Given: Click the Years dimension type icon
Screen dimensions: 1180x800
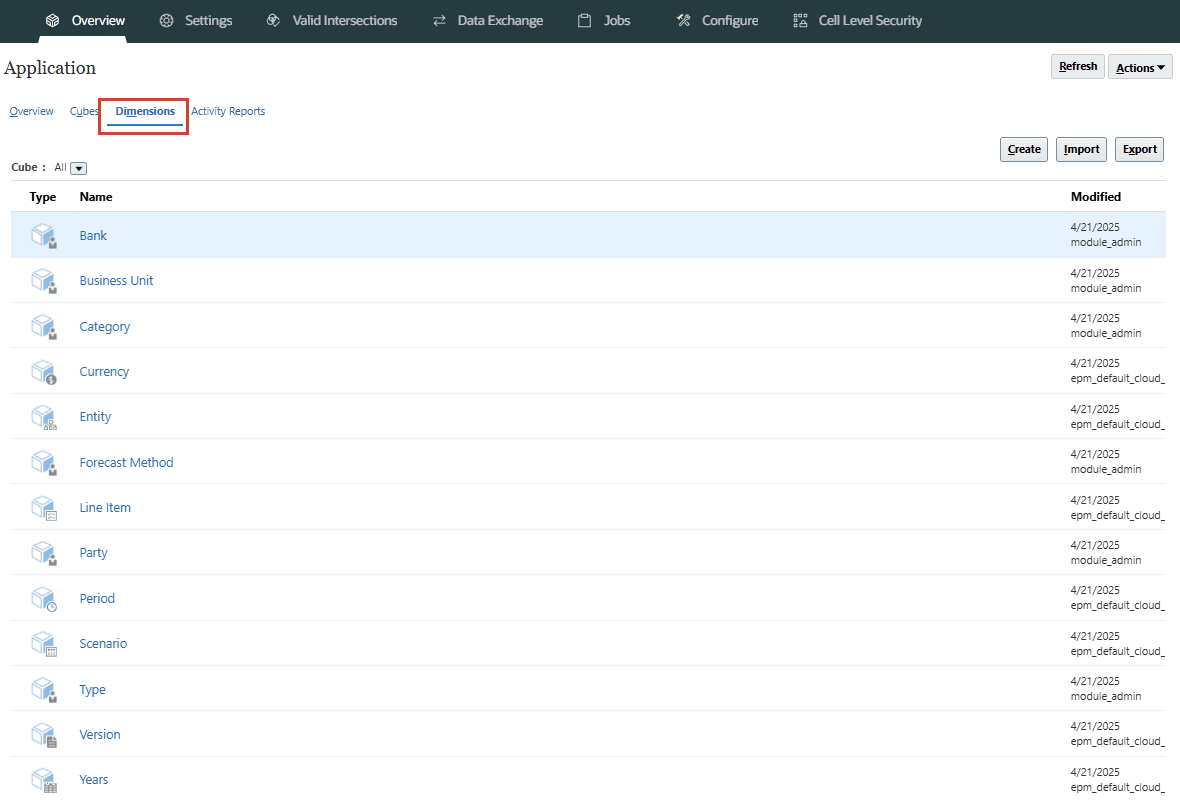Looking at the screenshot, I should (x=44, y=780).
